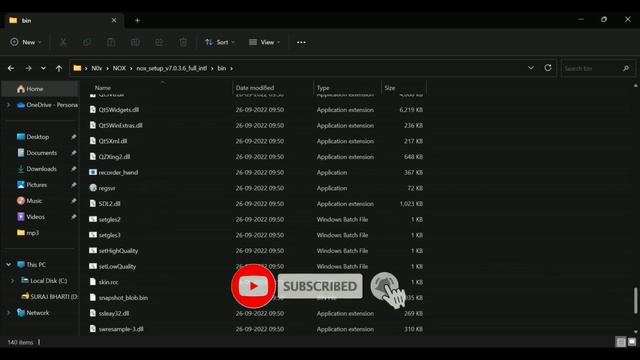Expand the Local Disk (C:) node
640x360 pixels.
coord(12,280)
